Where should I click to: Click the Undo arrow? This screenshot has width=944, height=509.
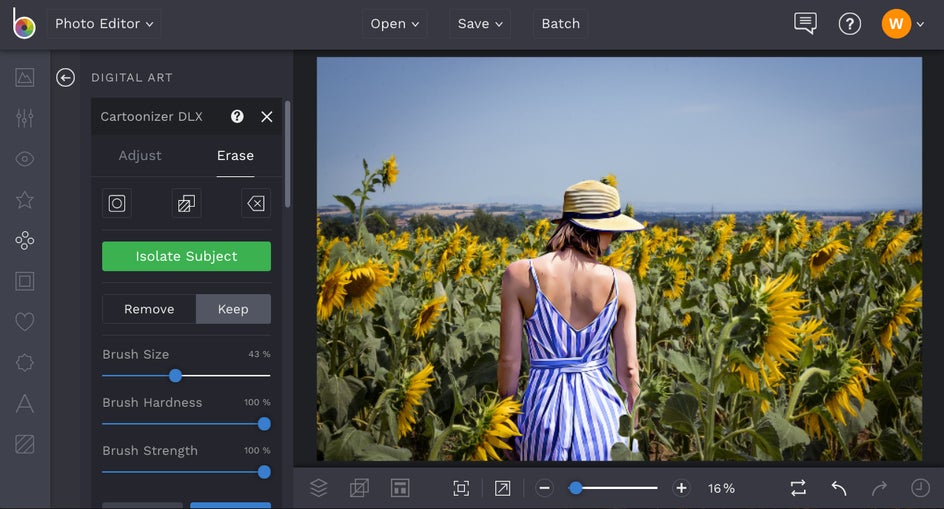coord(839,488)
